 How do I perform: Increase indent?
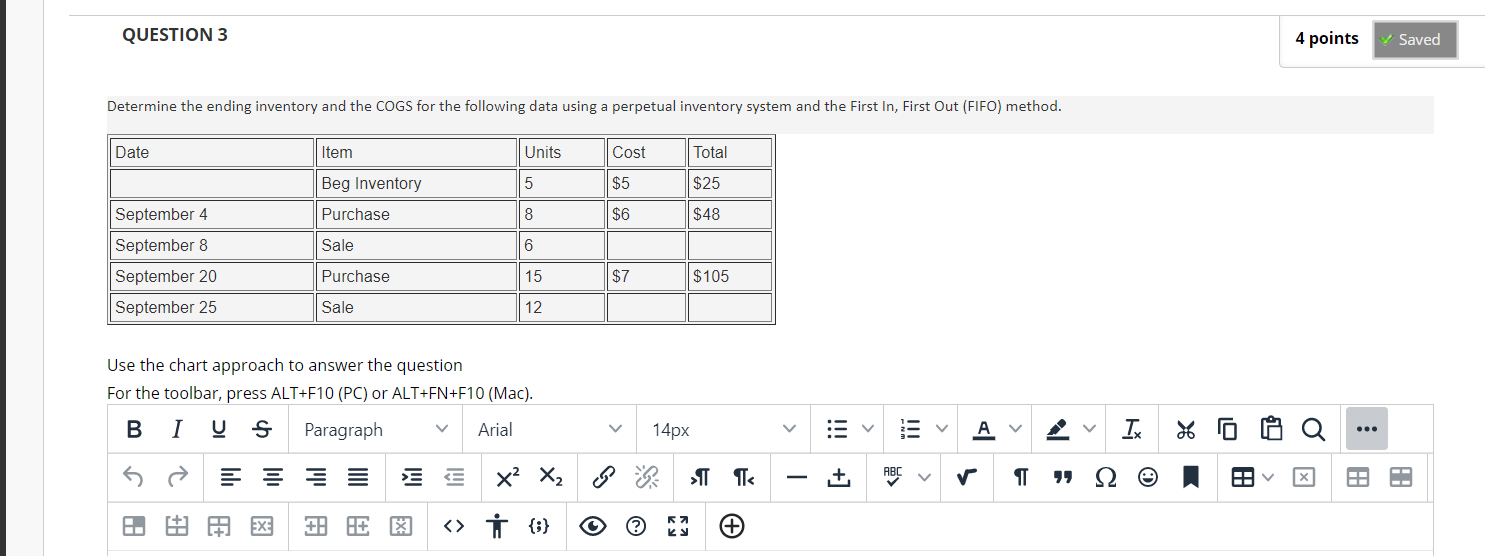413,478
